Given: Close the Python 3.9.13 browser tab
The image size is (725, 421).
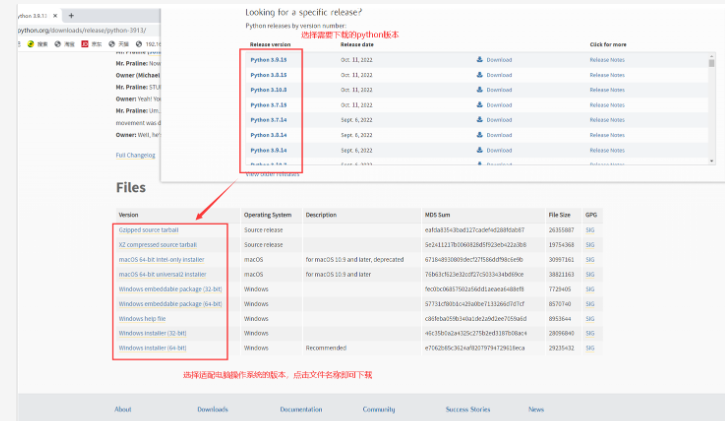Looking at the screenshot, I should coord(55,16).
